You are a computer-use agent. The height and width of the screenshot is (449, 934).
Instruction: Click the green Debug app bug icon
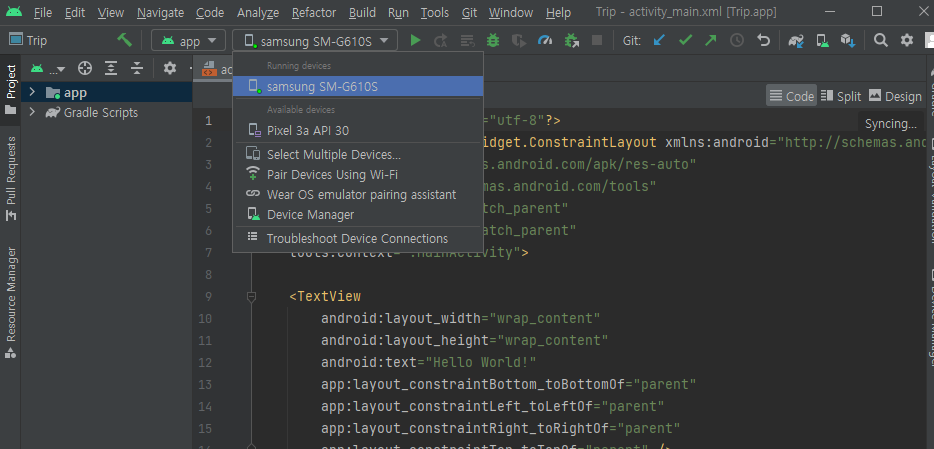pos(493,40)
